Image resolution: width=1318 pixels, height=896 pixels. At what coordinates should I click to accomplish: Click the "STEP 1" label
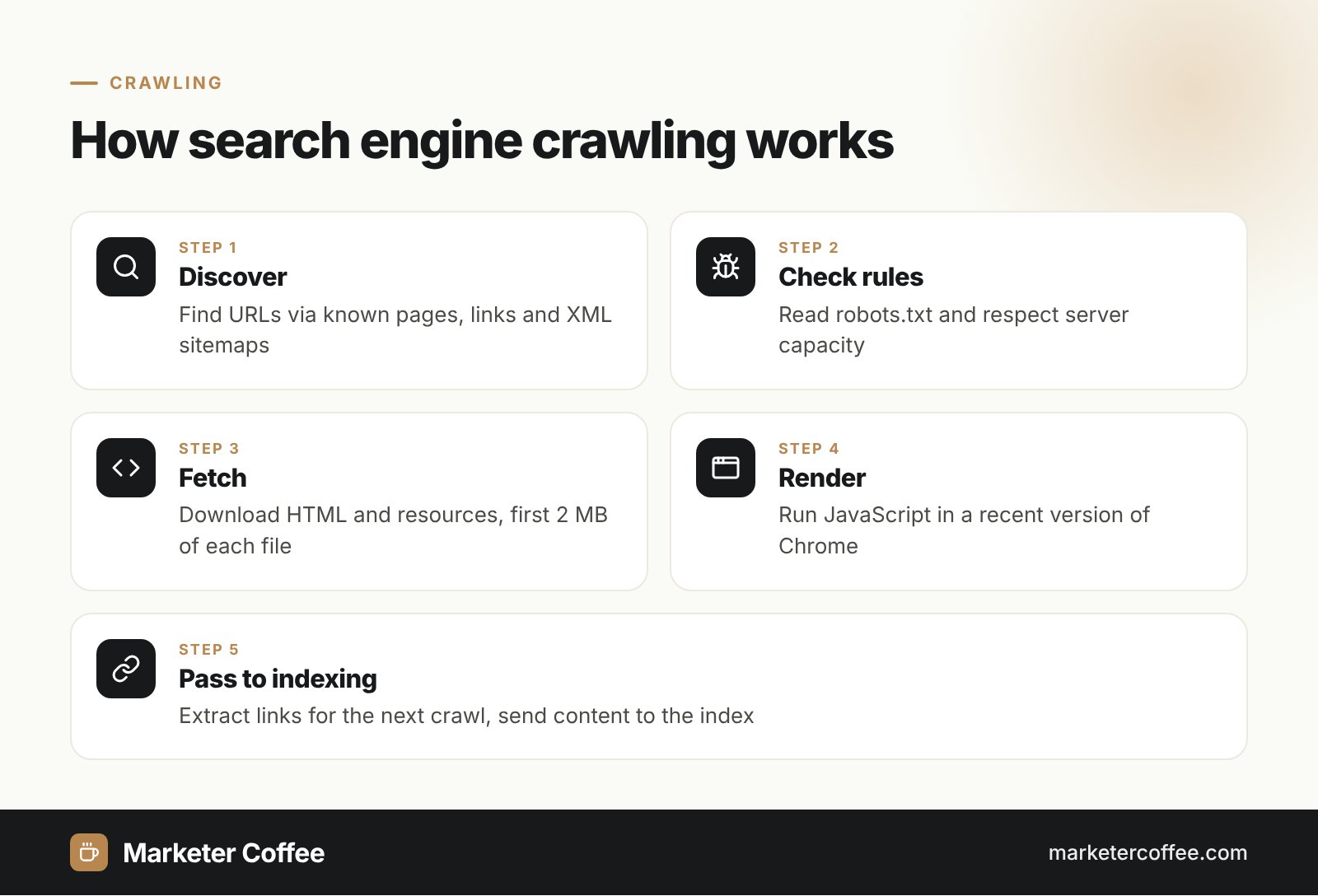pos(208,248)
